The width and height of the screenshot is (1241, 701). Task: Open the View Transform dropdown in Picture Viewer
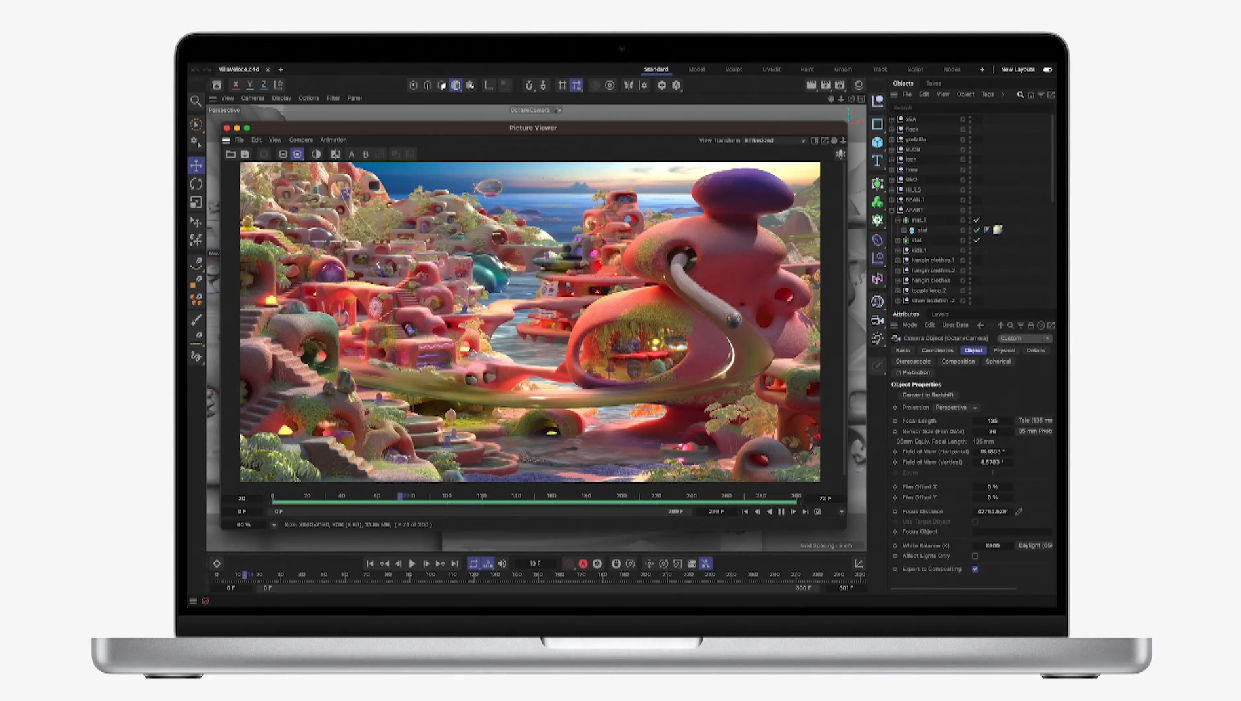[x=774, y=141]
